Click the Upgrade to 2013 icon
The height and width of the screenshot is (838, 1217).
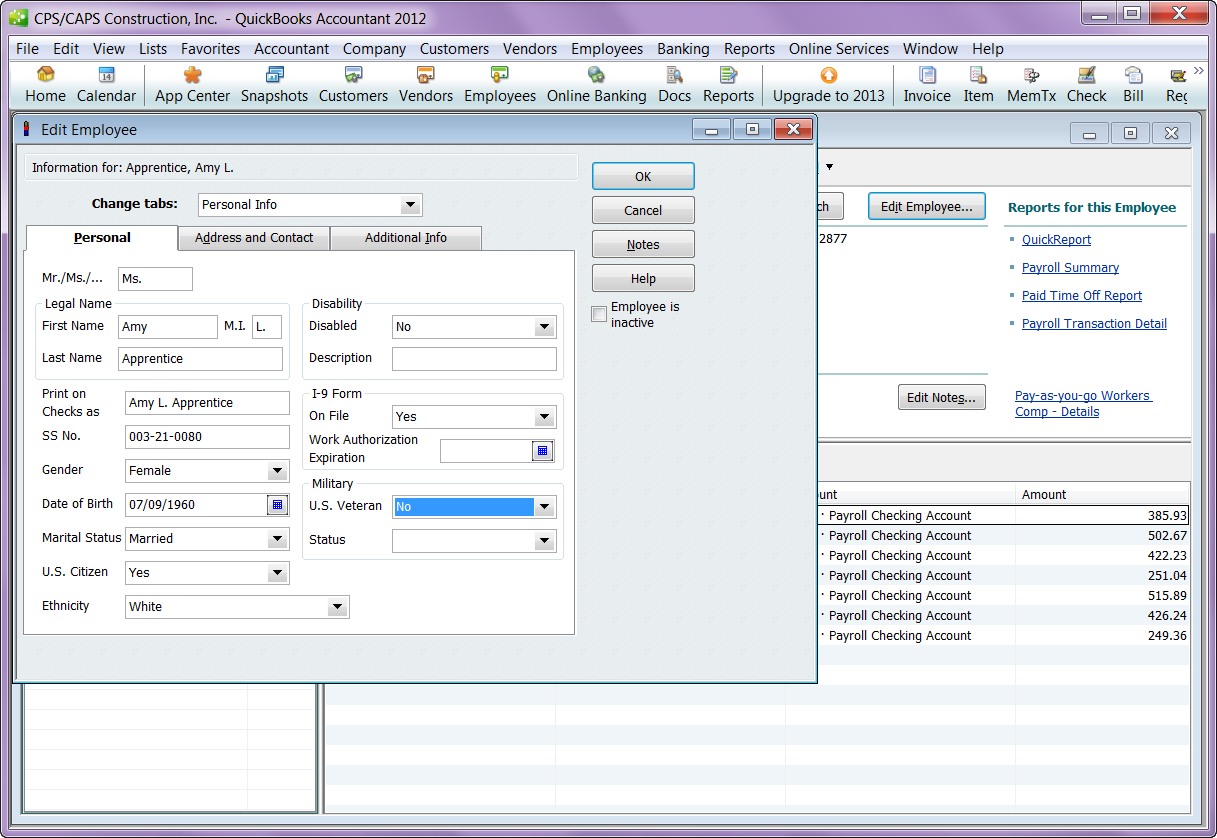828,84
